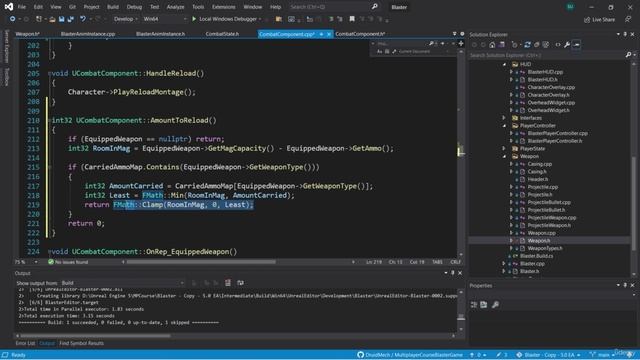Open the Find Symbol Results tab
640x360 pixels.
pos(81,343)
